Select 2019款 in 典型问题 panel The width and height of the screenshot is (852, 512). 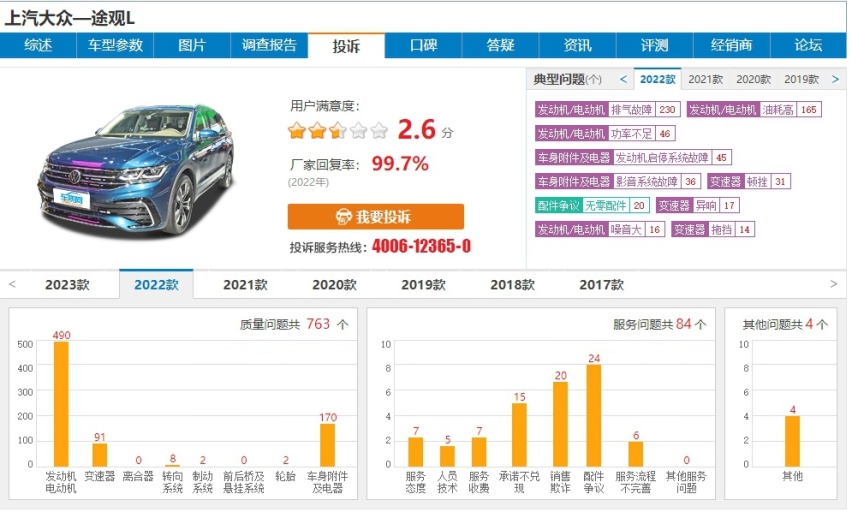[801, 79]
